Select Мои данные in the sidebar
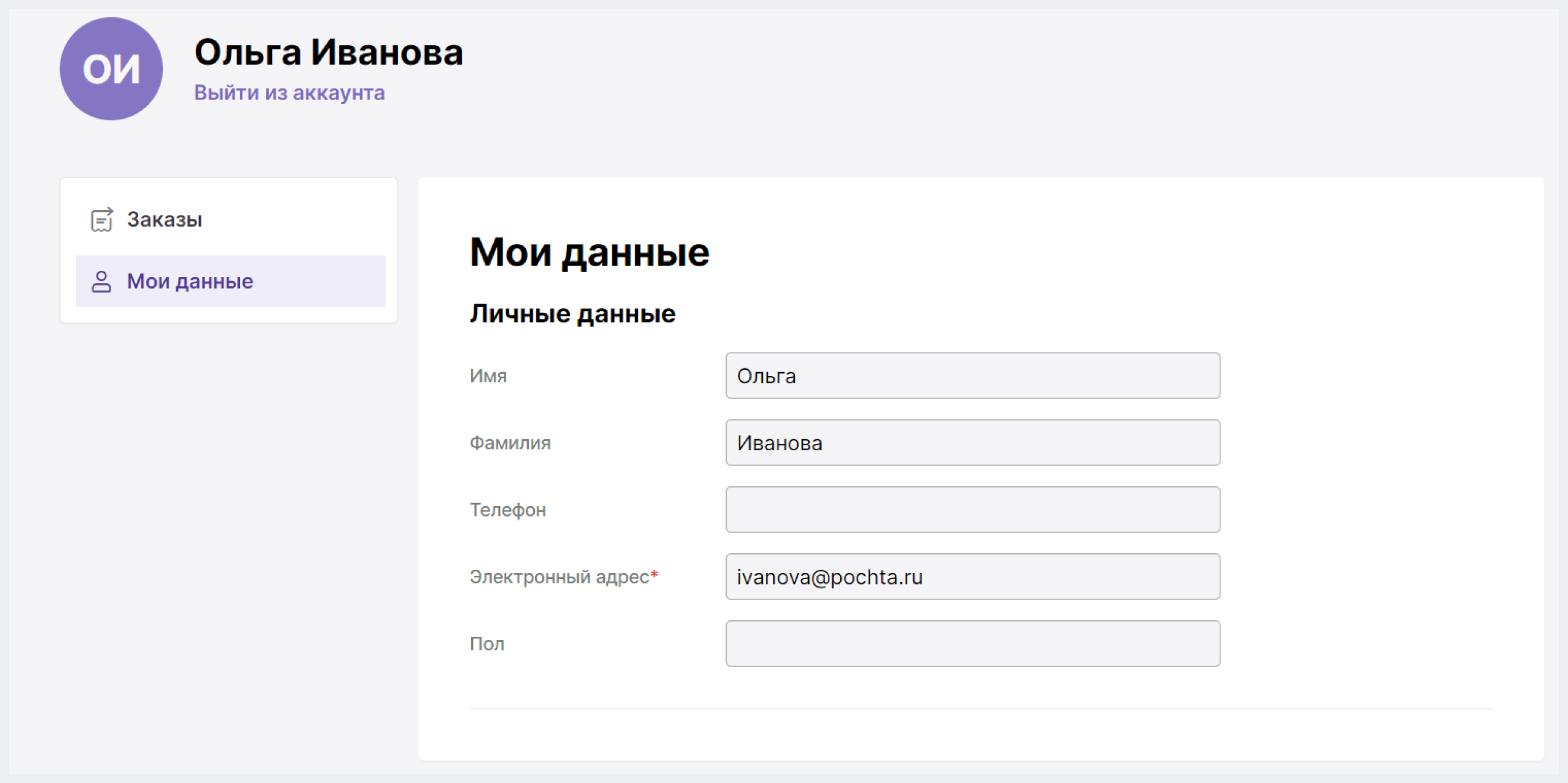This screenshot has width=1568, height=783. click(230, 281)
